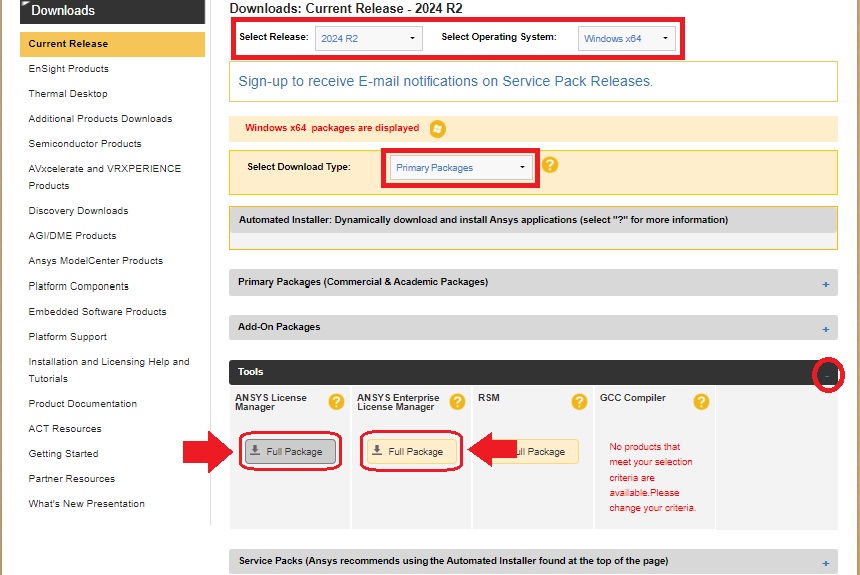Open the Select Download Type dropdown
This screenshot has height=575, width=860.
[x=461, y=167]
